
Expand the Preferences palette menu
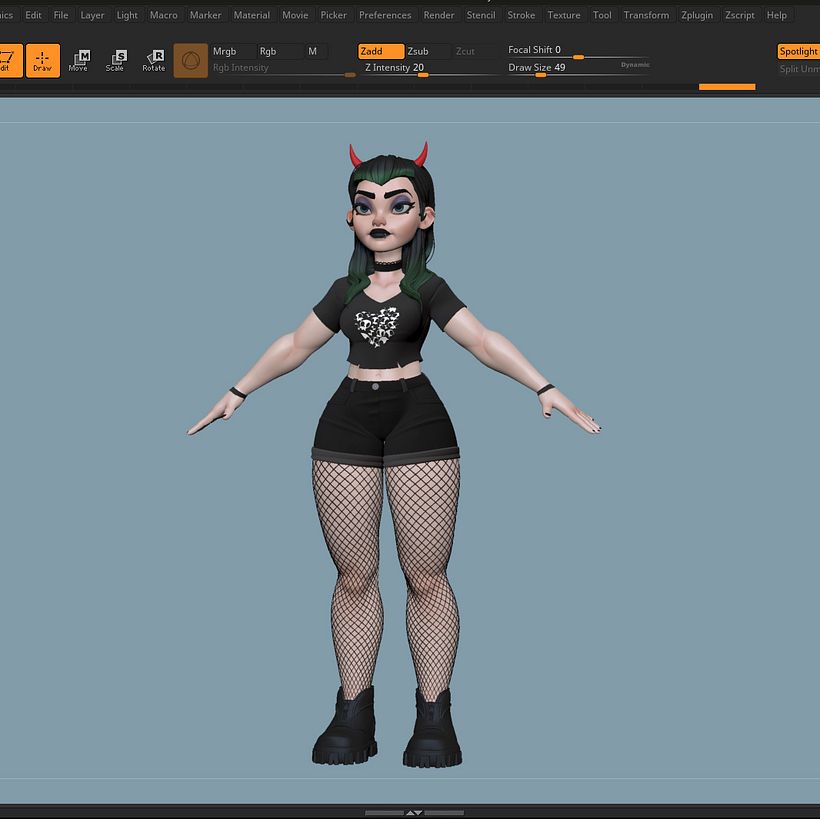[385, 15]
